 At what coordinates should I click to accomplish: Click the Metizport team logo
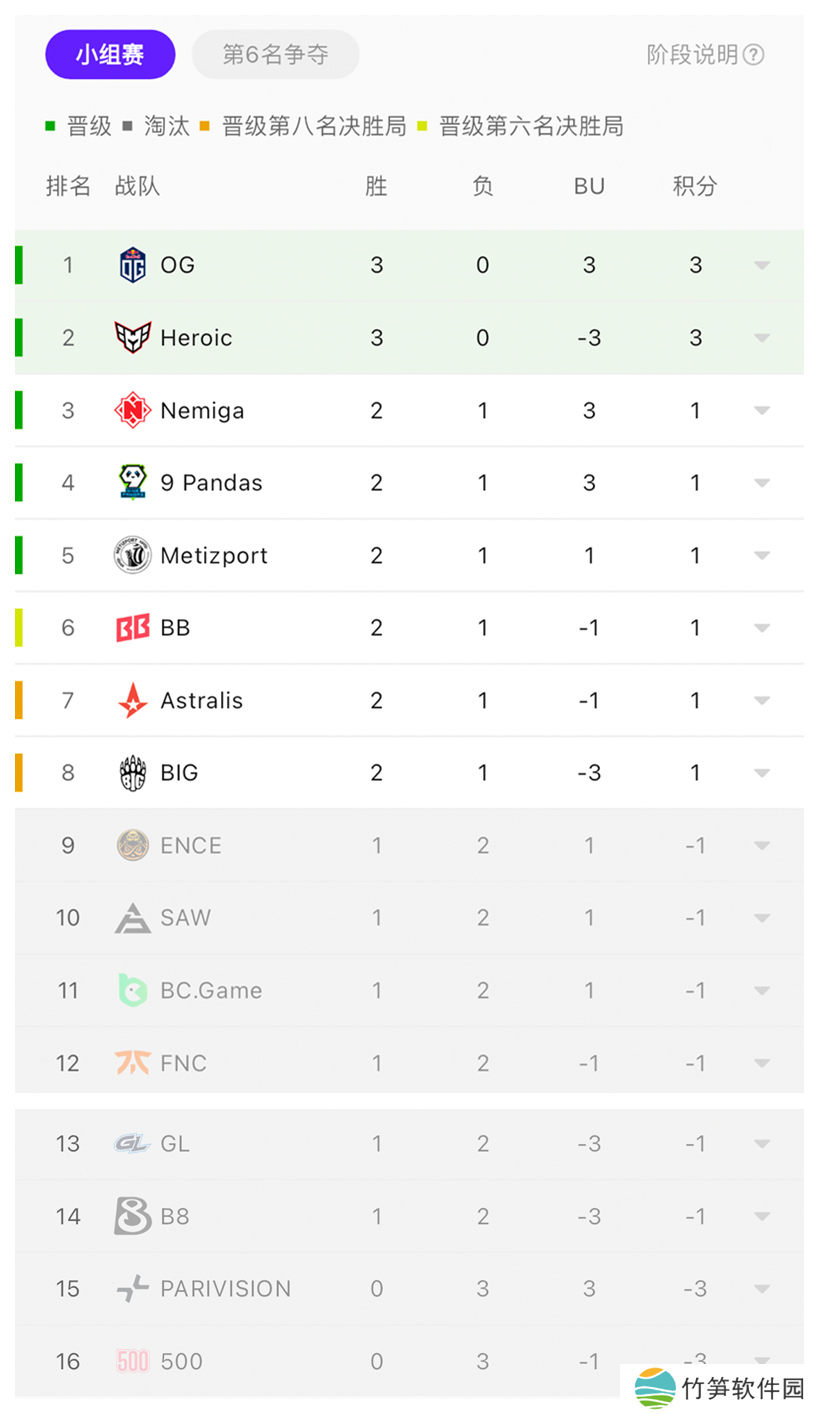132,555
